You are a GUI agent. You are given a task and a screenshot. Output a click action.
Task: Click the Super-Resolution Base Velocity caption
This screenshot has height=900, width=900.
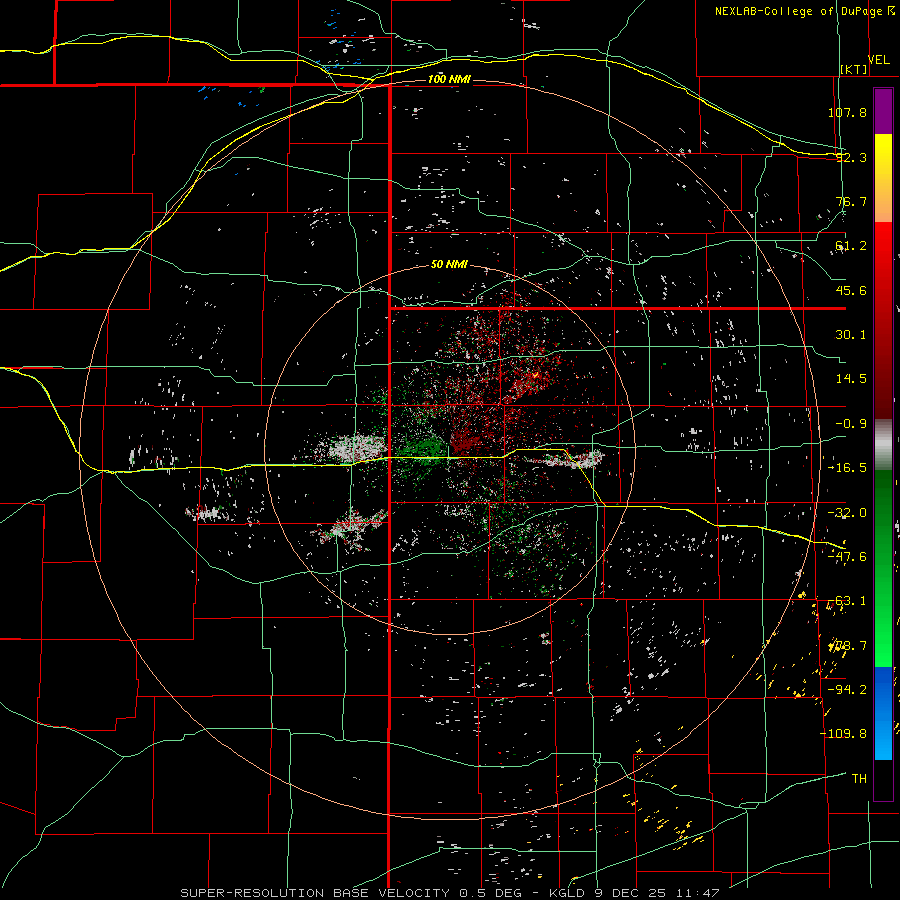pos(449,893)
